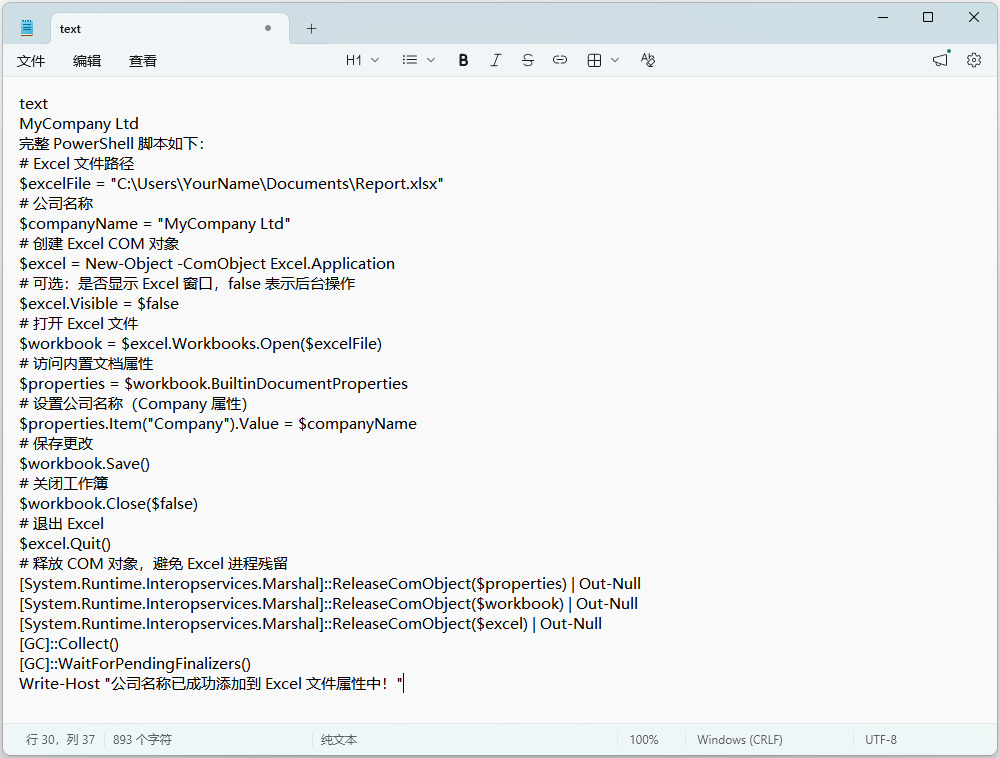Viewport: 1000px width, 758px height.
Task: Click the $workbook.Close($false) line
Action: [x=109, y=504]
